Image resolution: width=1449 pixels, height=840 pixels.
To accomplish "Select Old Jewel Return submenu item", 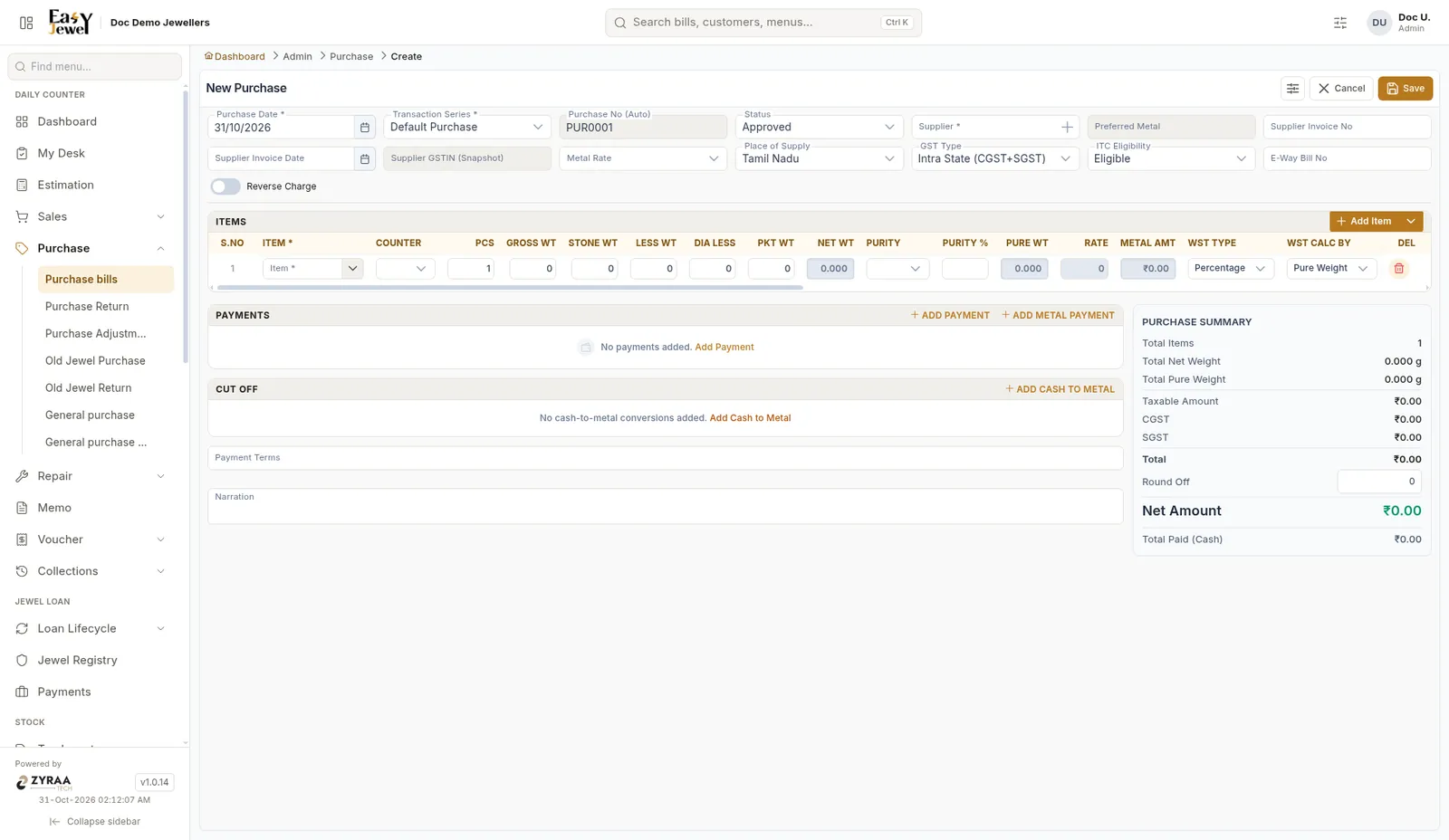I will coord(106,388).
